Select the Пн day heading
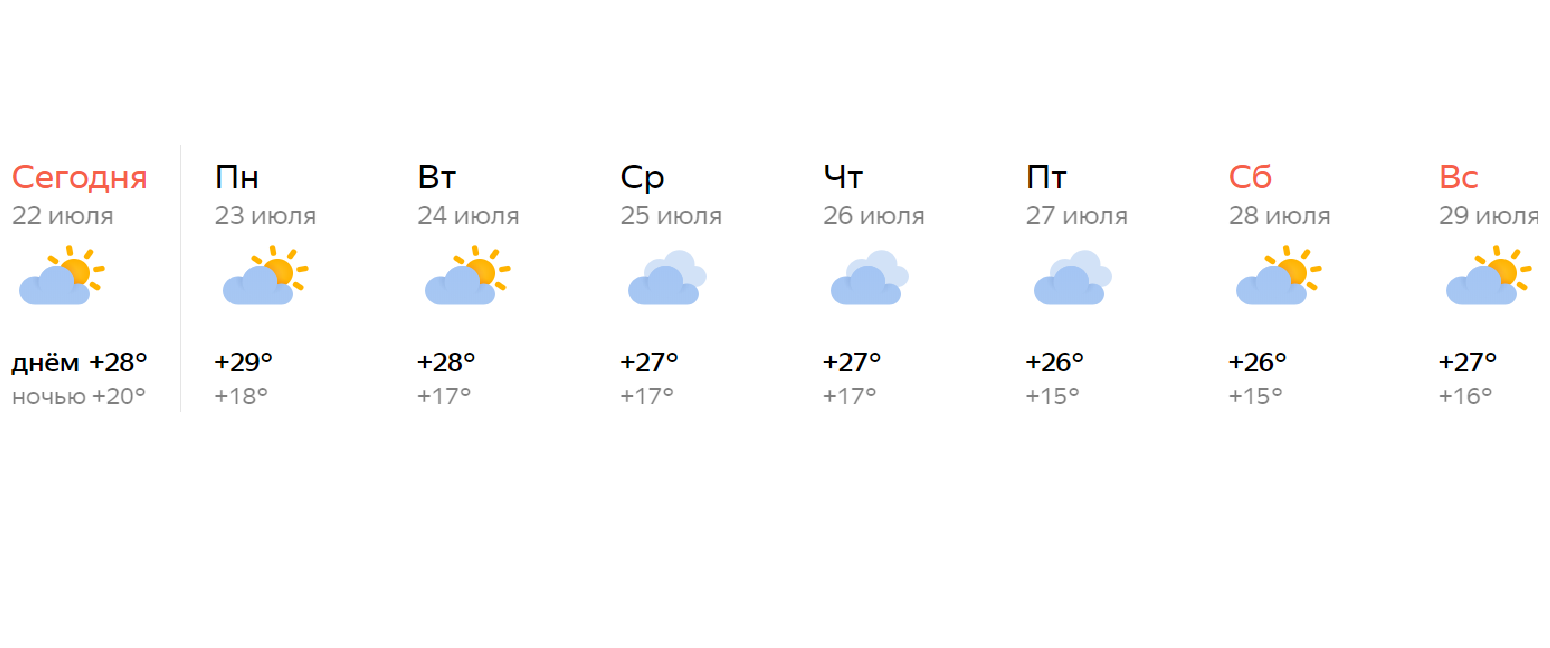This screenshot has width=1550, height=648. [237, 178]
